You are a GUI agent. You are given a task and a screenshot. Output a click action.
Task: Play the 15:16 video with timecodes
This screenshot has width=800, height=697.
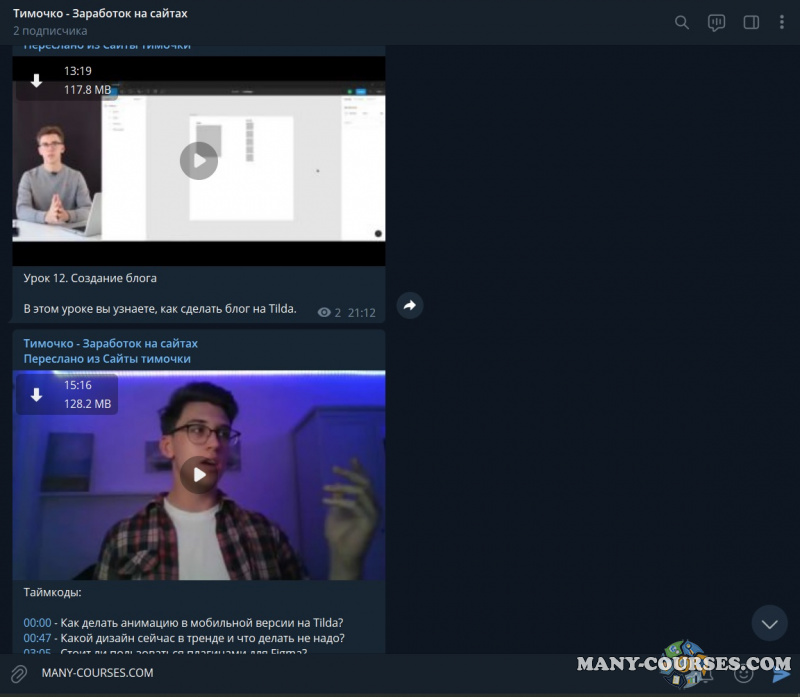pos(199,475)
